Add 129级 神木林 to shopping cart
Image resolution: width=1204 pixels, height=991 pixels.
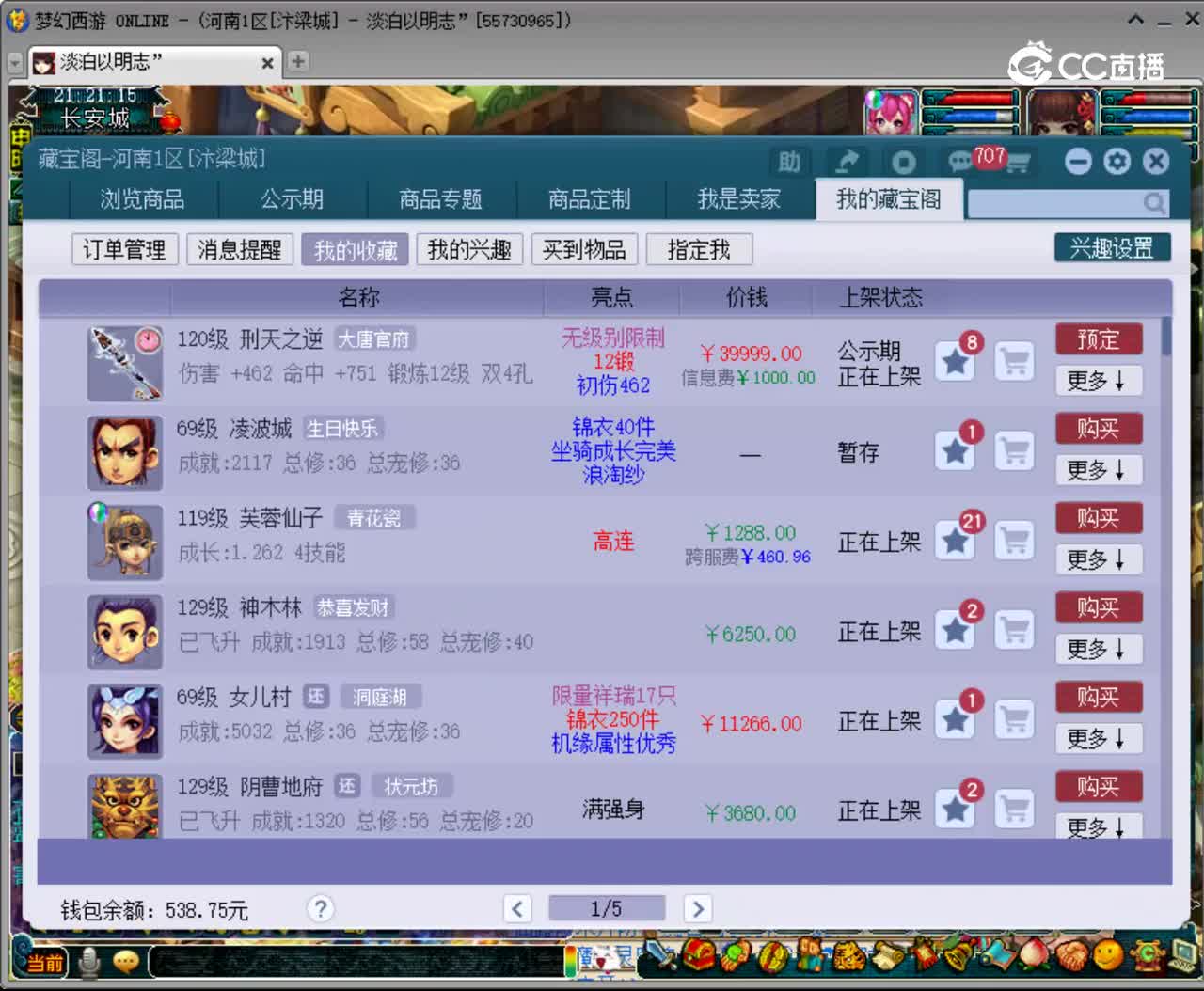[1014, 630]
